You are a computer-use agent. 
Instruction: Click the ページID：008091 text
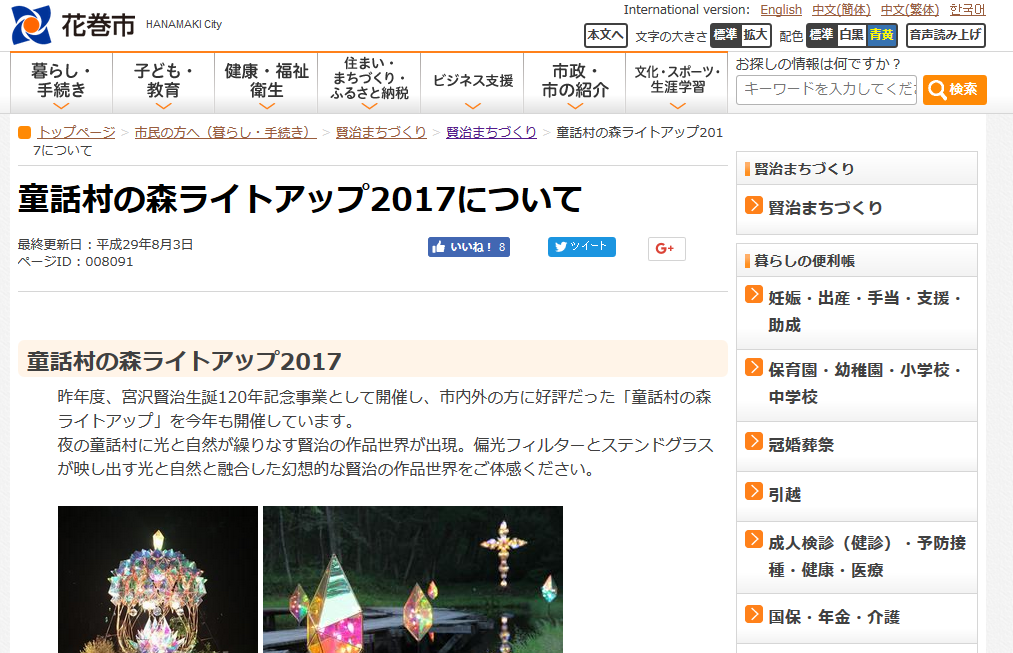pyautogui.click(x=76, y=262)
